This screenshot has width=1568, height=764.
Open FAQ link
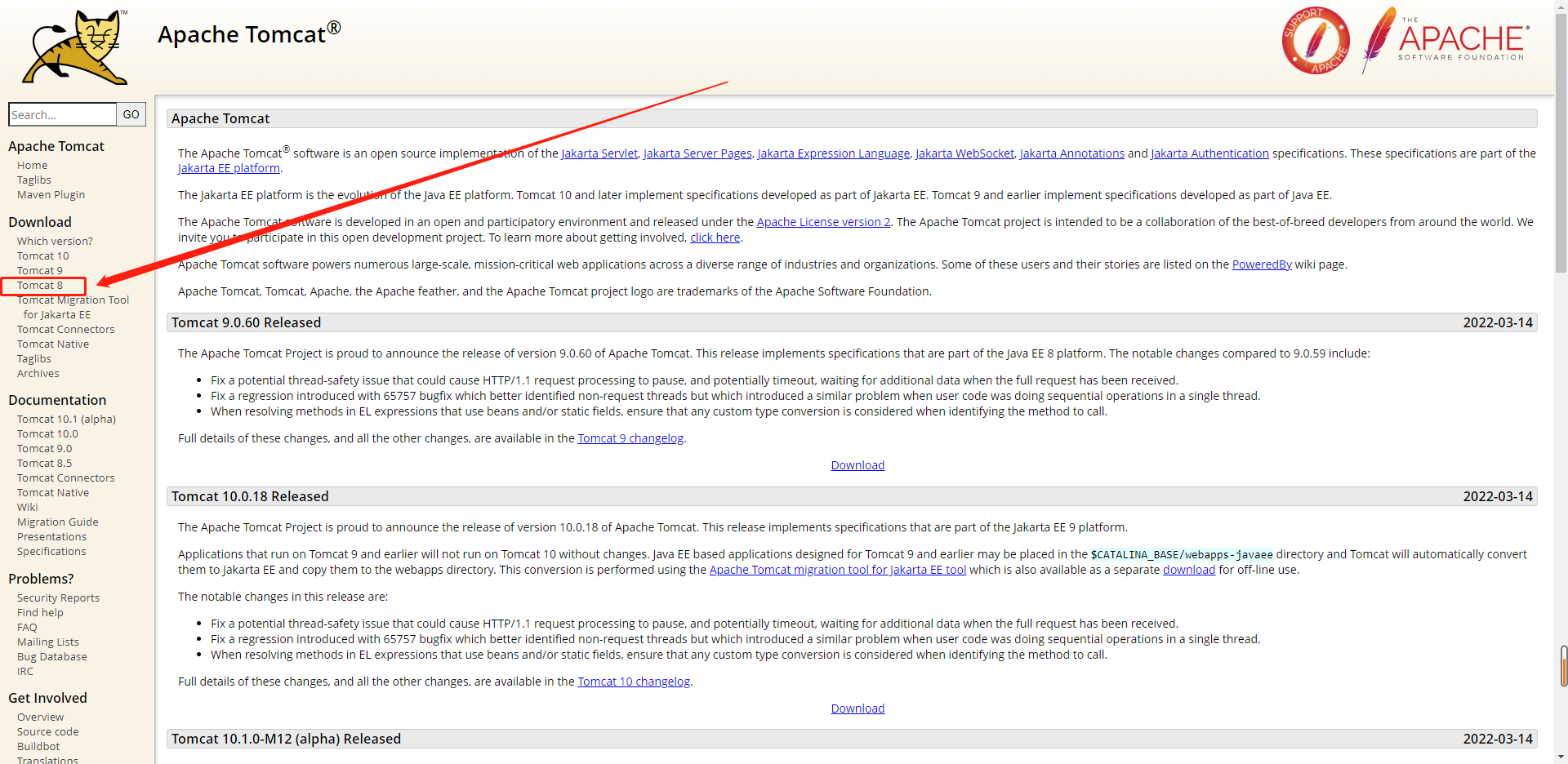(27, 627)
